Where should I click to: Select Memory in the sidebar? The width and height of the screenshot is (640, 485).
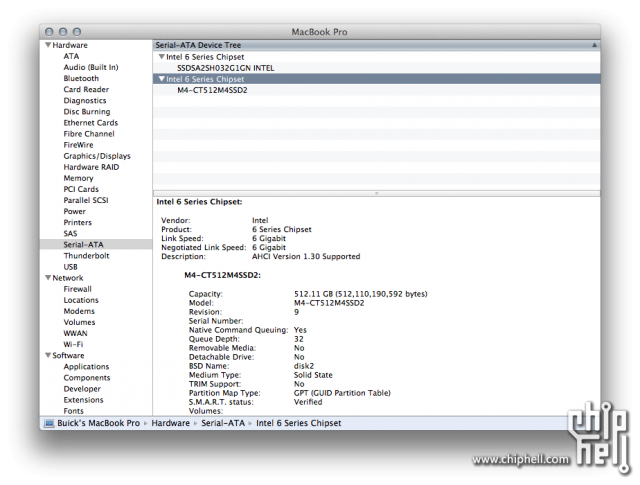click(78, 178)
